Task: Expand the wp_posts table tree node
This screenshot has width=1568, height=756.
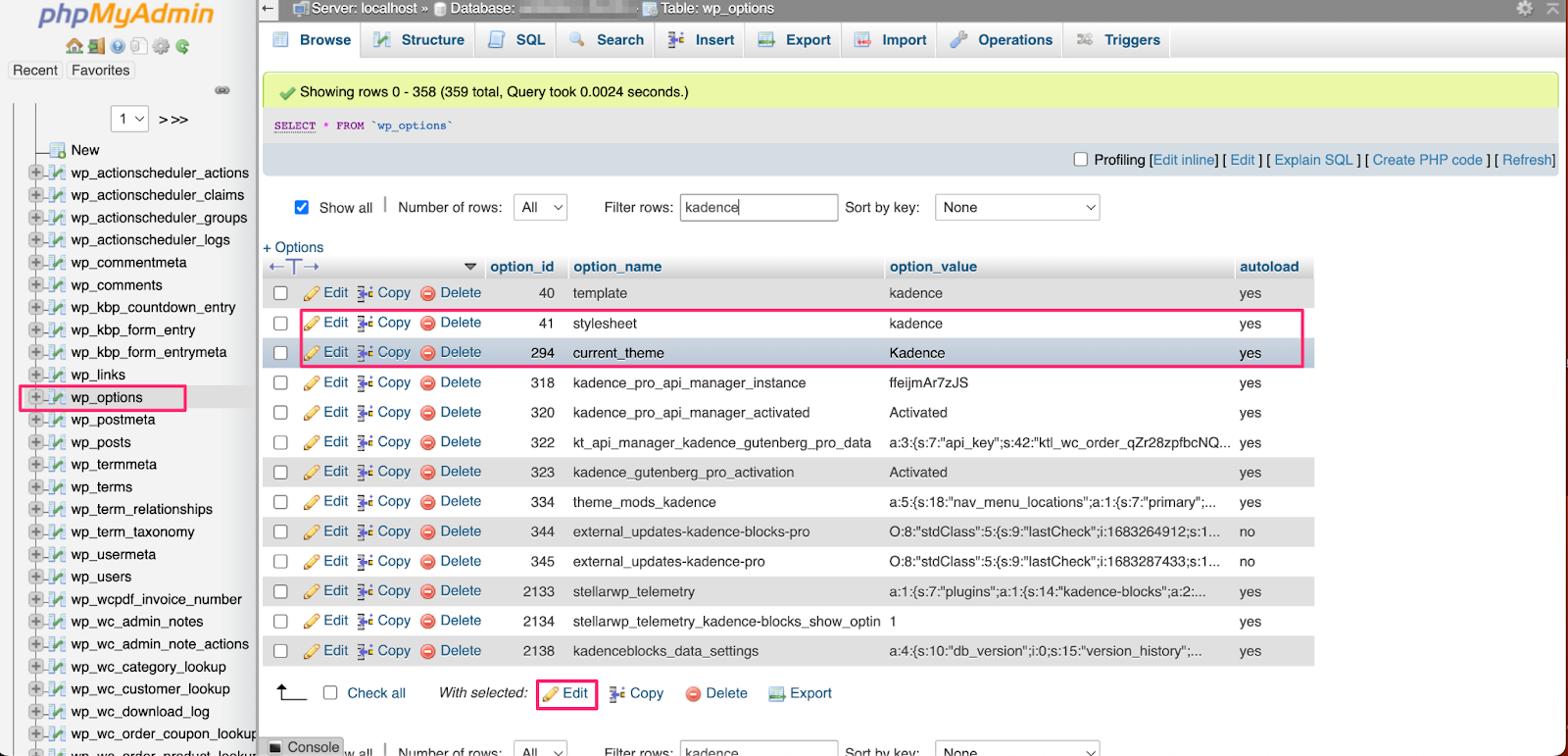Action: tap(36, 442)
